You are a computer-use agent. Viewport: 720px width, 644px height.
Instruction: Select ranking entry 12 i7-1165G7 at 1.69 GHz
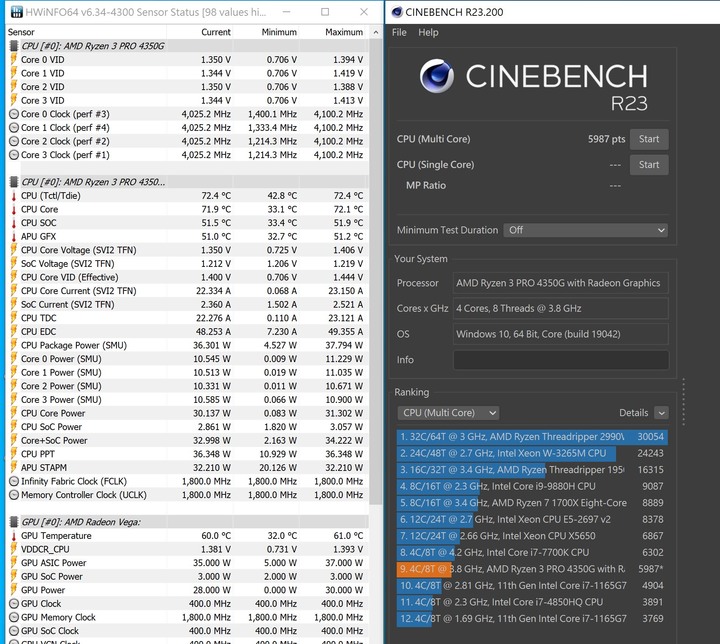532,618
